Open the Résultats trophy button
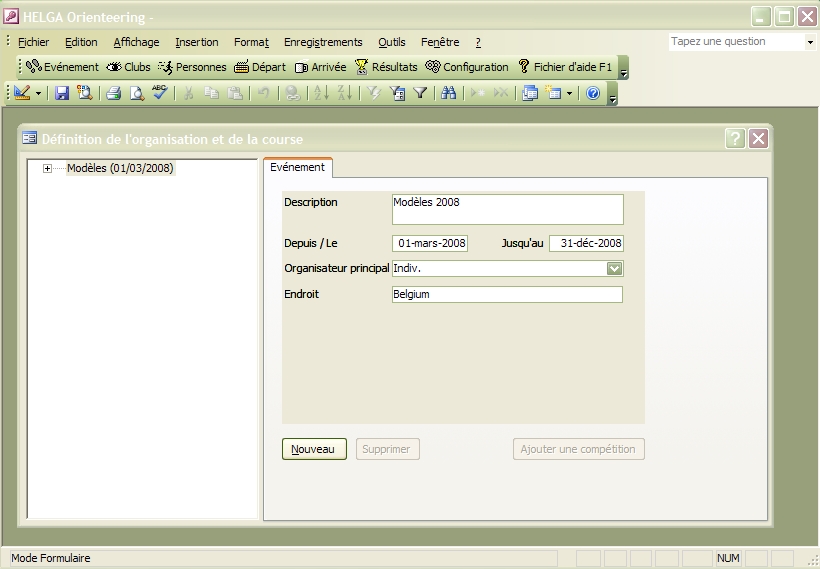The height and width of the screenshot is (569, 820). point(386,67)
